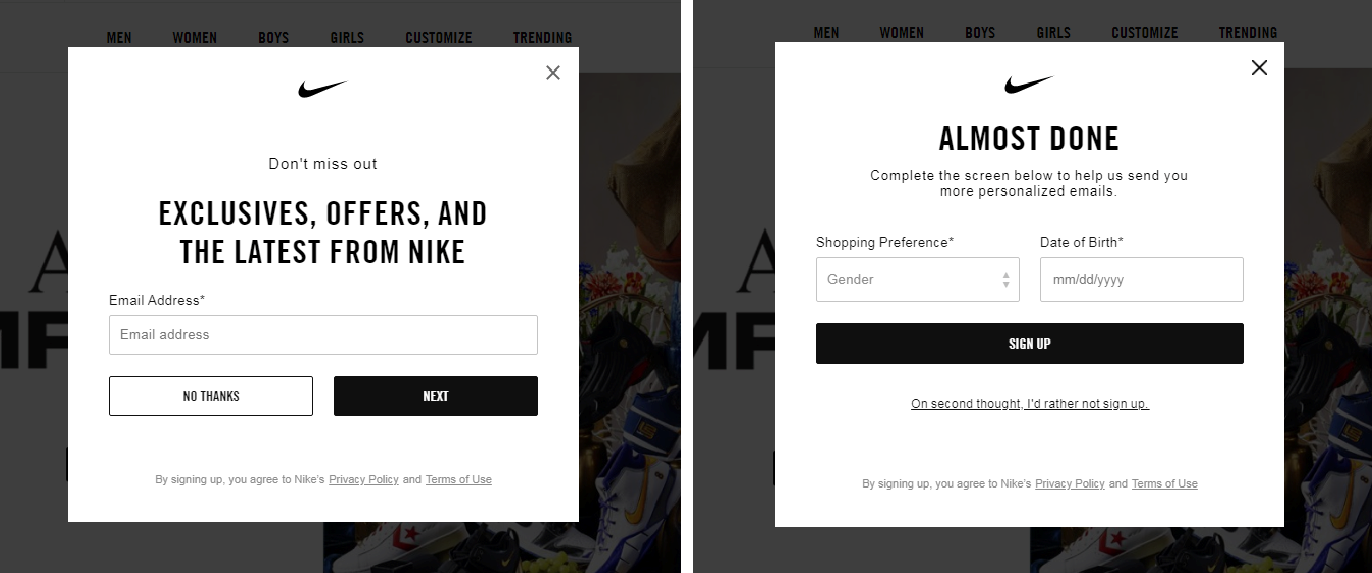The image size is (1372, 573).
Task: Open Terms of Use in the Almost Done popup
Action: pos(1165,484)
